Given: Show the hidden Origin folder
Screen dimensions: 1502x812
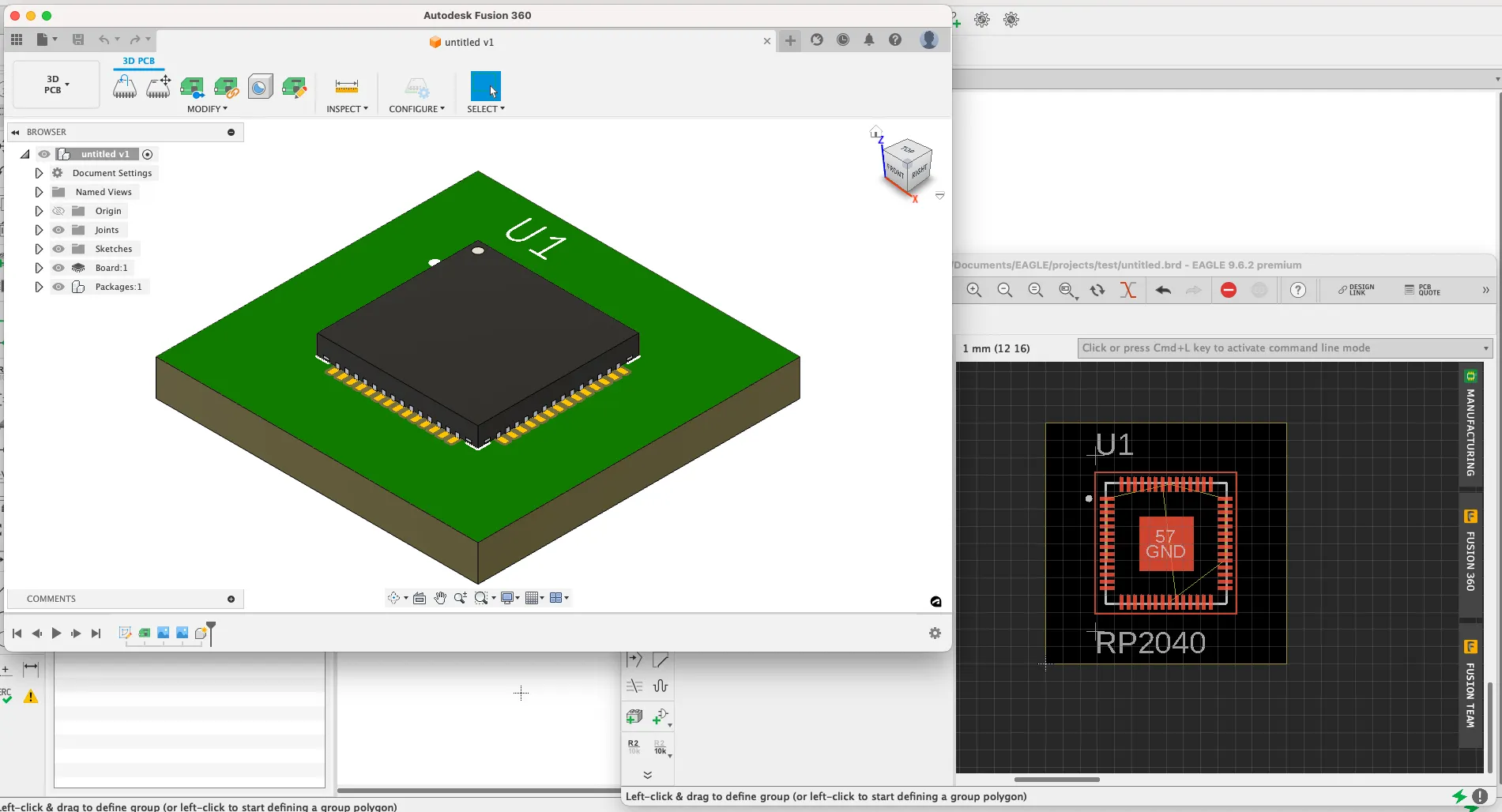Looking at the screenshot, I should coord(58,211).
